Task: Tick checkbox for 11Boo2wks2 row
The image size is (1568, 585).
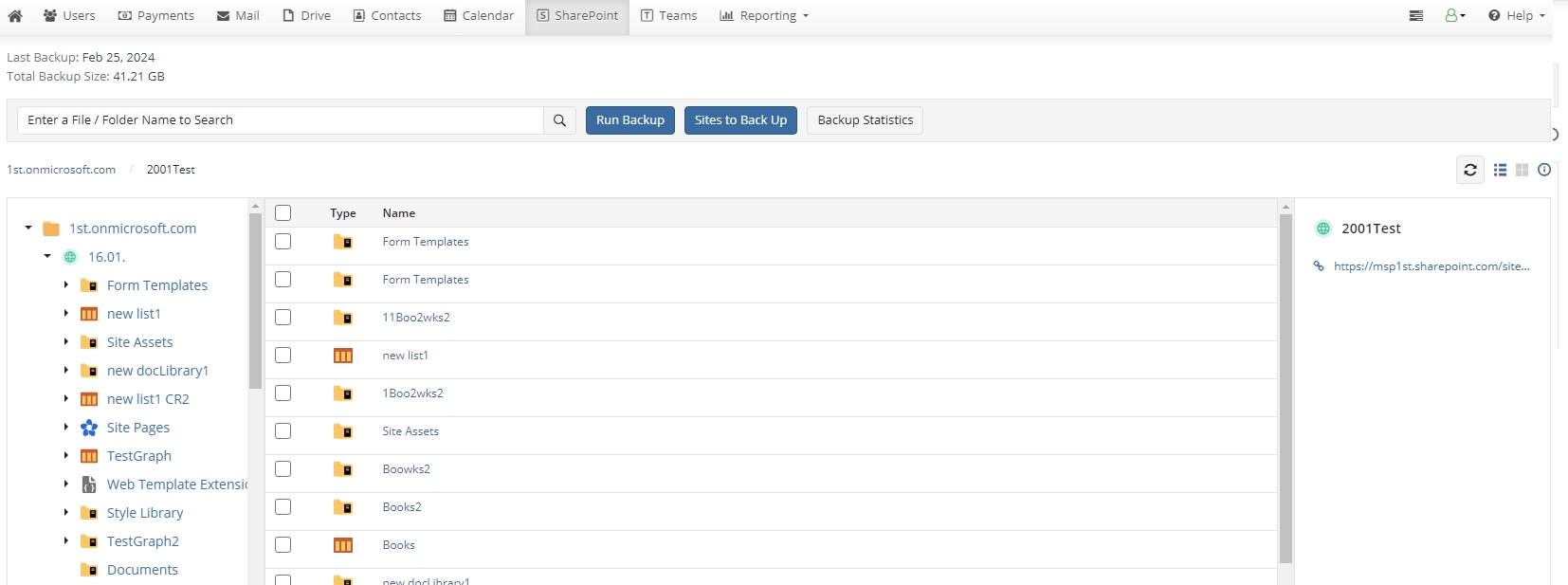Action: tap(283, 318)
